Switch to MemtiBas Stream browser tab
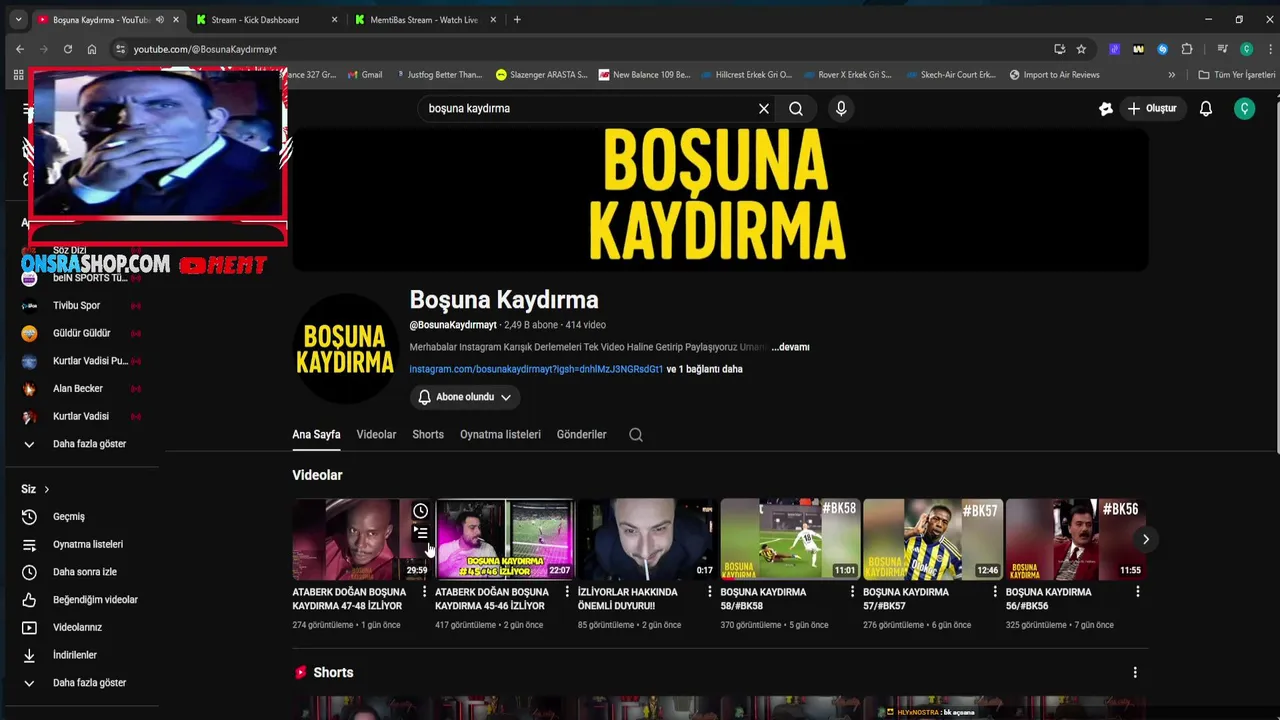 click(424, 19)
